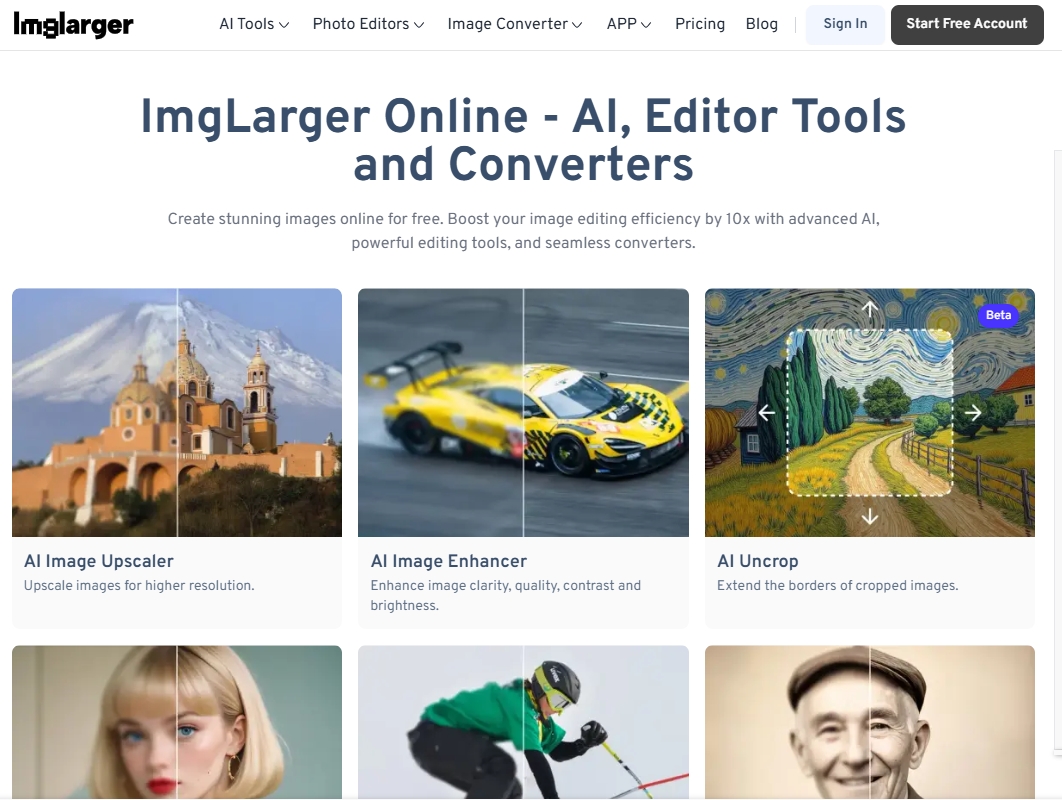Click the AI Image Enhancer title
This screenshot has height=800, width=1062.
coord(448,561)
